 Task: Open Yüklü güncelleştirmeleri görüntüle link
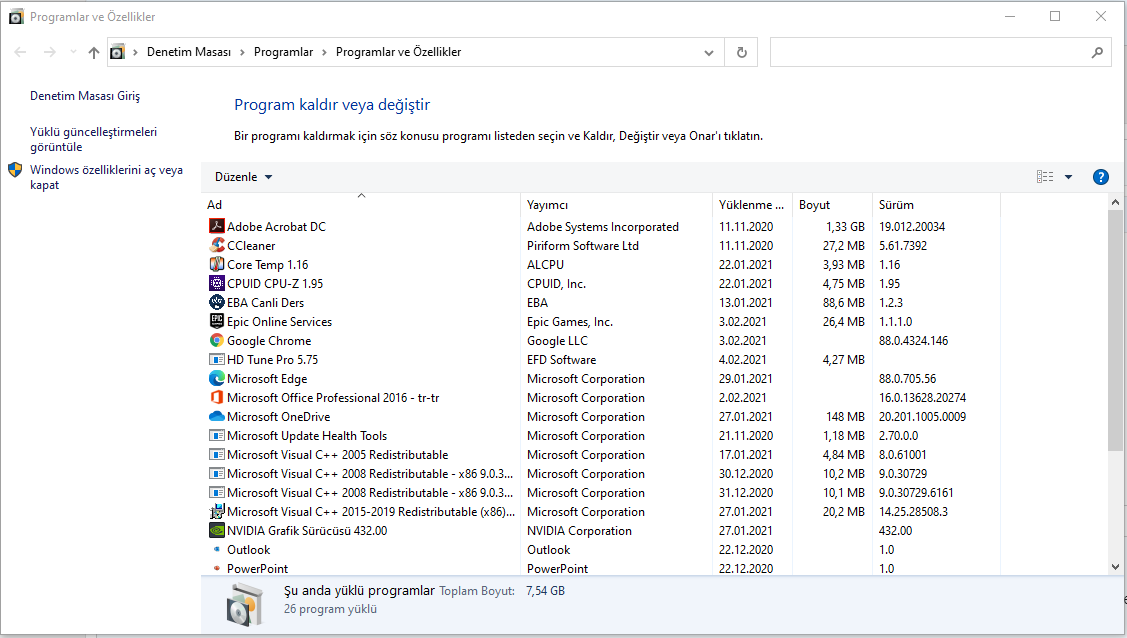93,139
